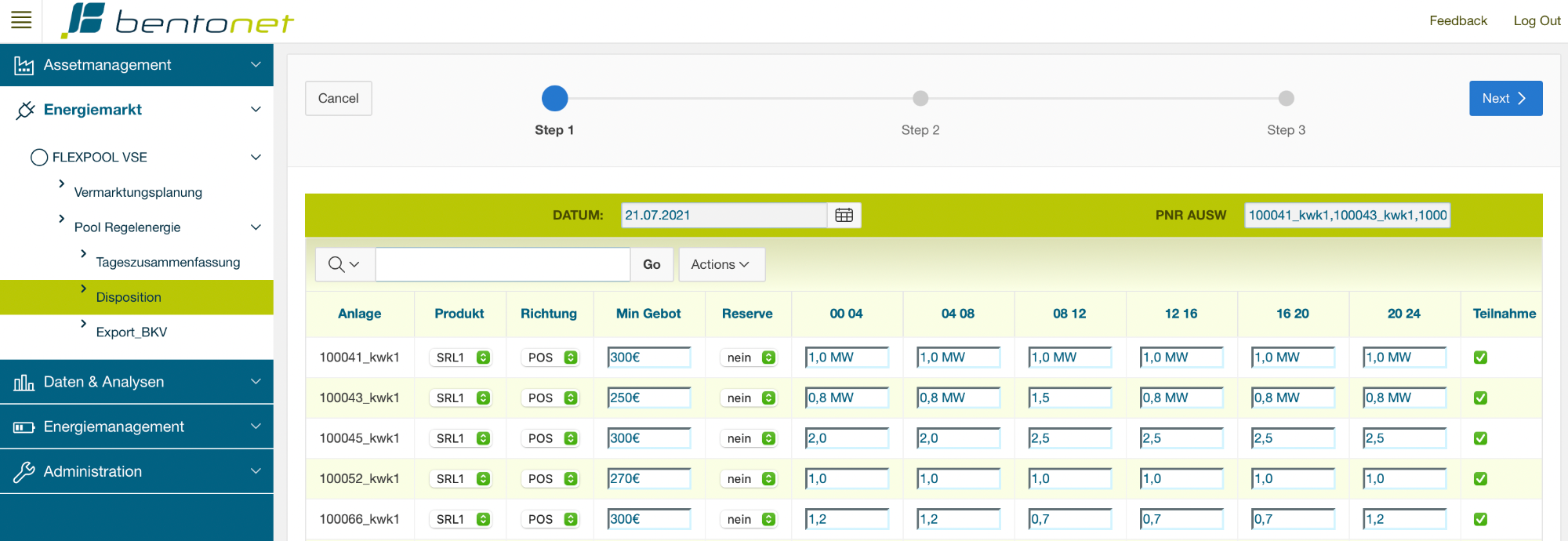
Task: Click the Next button
Action: [x=1504, y=98]
